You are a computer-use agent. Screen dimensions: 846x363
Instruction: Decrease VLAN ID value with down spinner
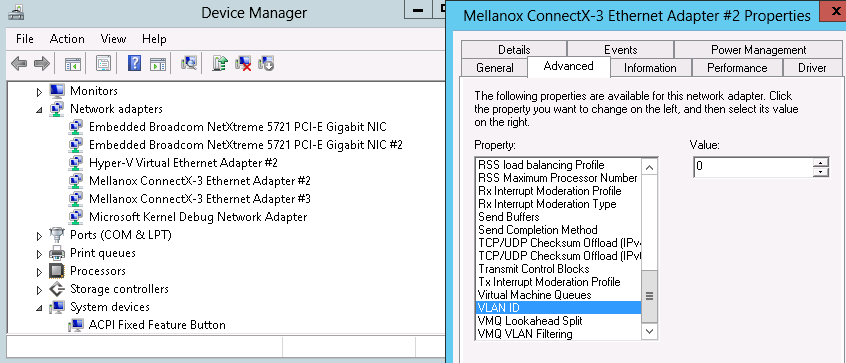coord(821,172)
